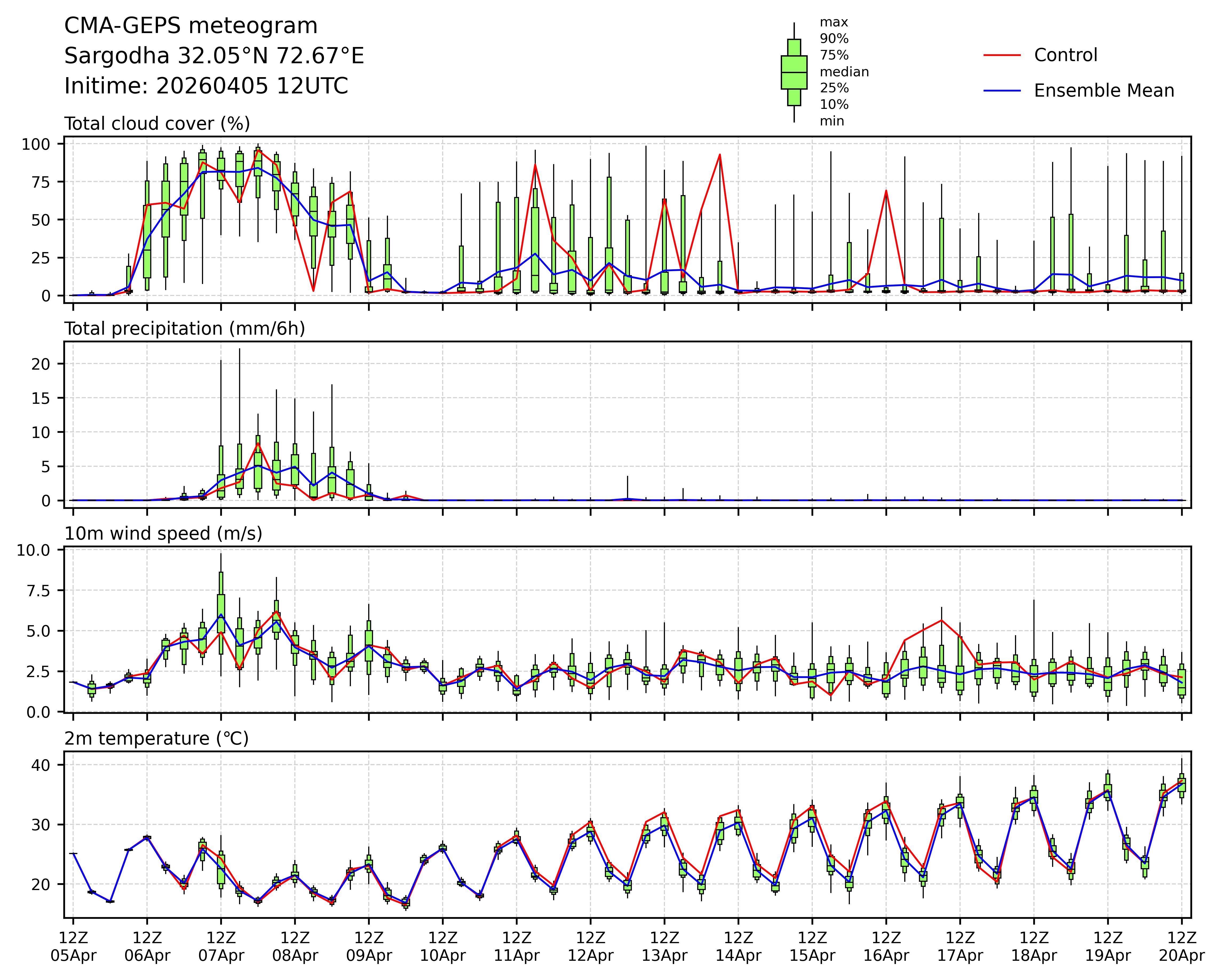Image resolution: width=1221 pixels, height=980 pixels.
Task: Click the red Control legend line
Action: [1002, 56]
